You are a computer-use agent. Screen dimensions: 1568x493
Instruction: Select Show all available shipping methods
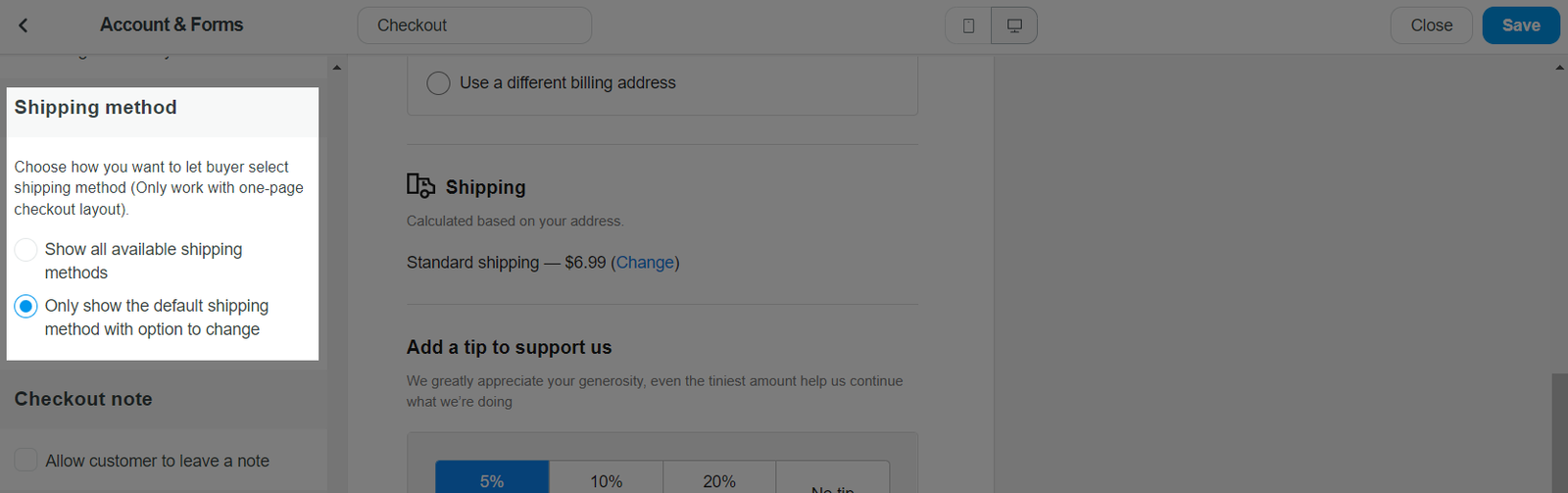tap(26, 250)
